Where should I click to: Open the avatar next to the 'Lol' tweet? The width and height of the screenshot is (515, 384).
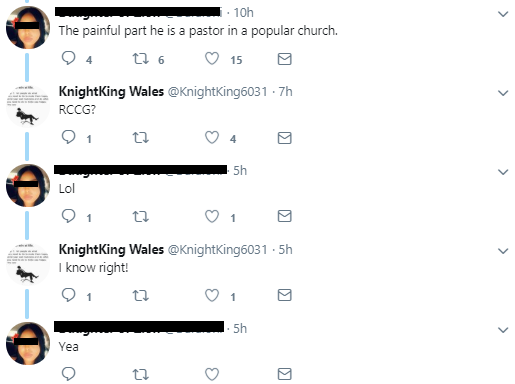tap(28, 185)
